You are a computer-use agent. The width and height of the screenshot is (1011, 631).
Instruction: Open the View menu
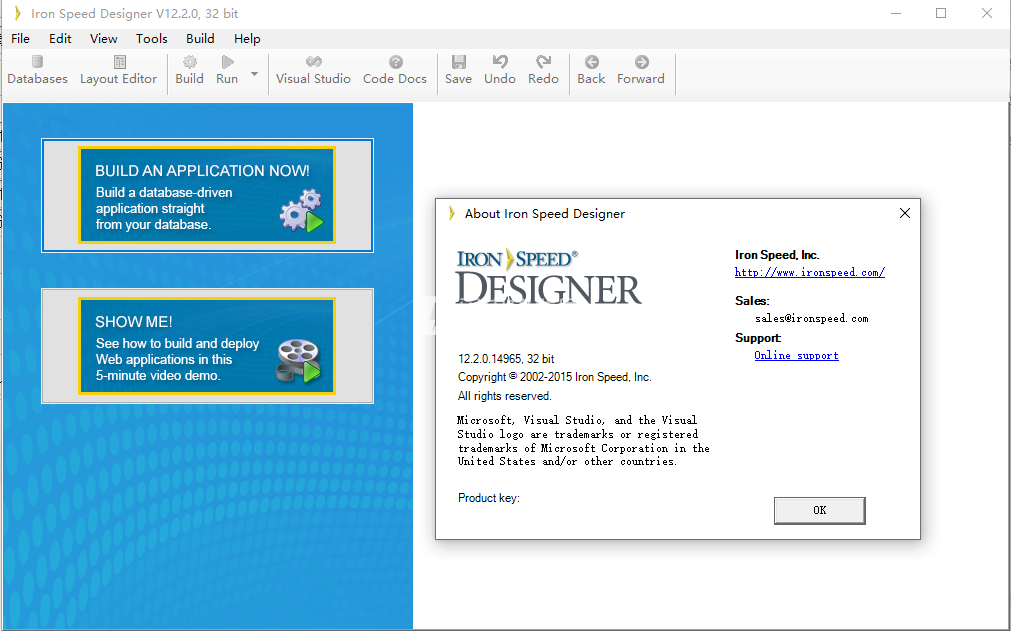[103, 39]
